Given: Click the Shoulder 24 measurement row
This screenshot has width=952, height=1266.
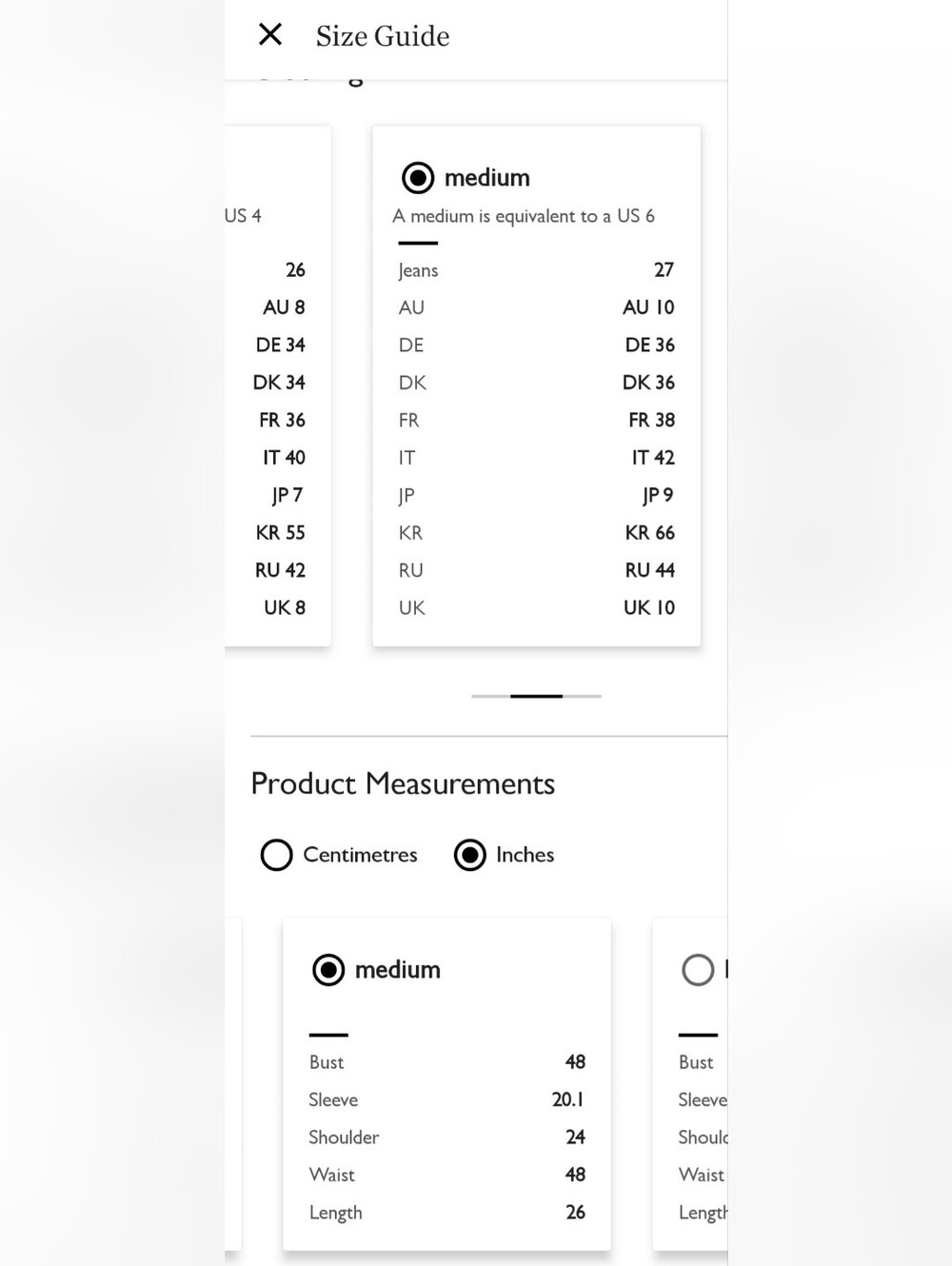Looking at the screenshot, I should coord(446,1137).
